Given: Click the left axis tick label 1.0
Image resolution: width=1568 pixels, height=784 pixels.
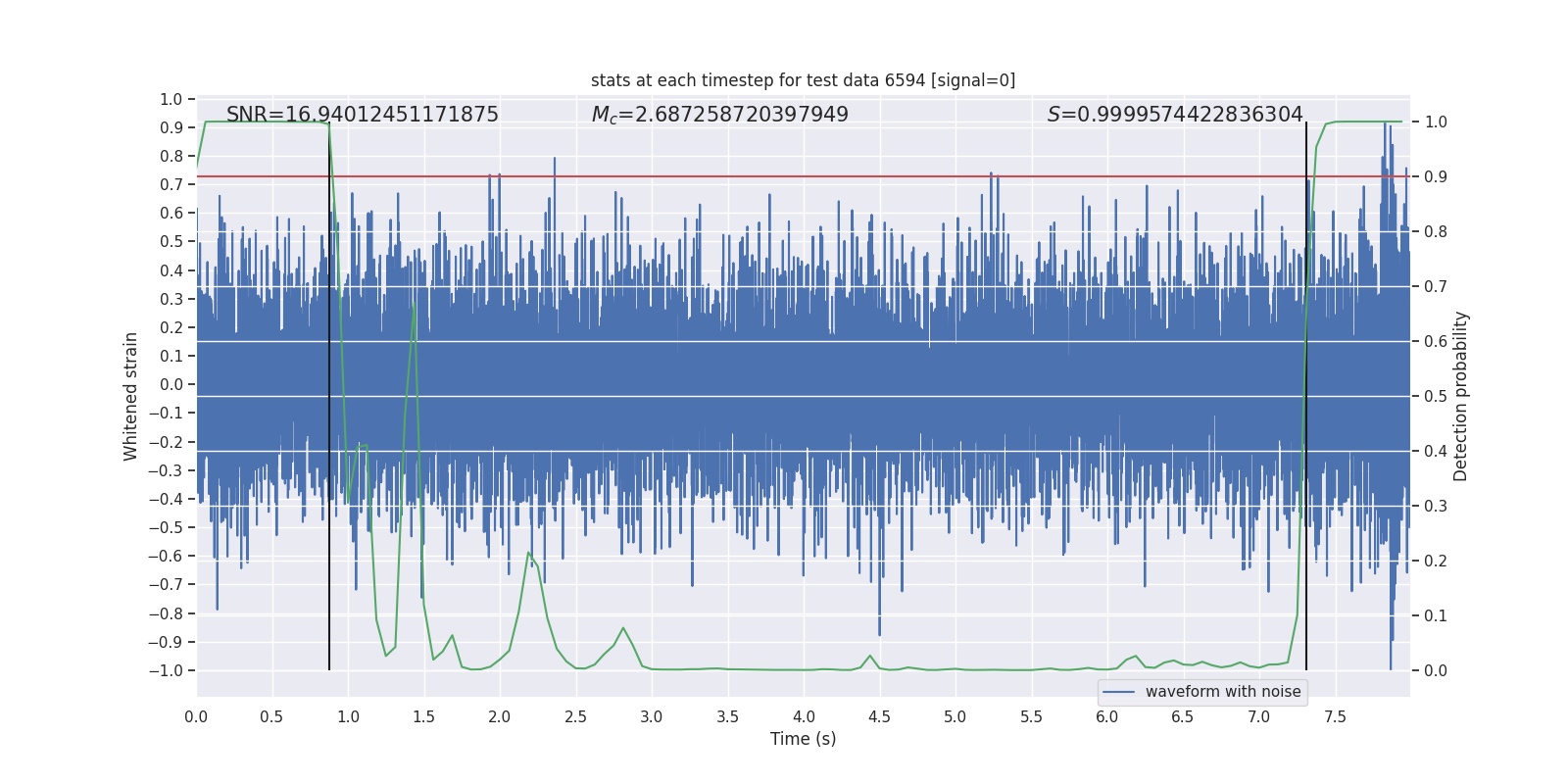Looking at the screenshot, I should 171,99.
